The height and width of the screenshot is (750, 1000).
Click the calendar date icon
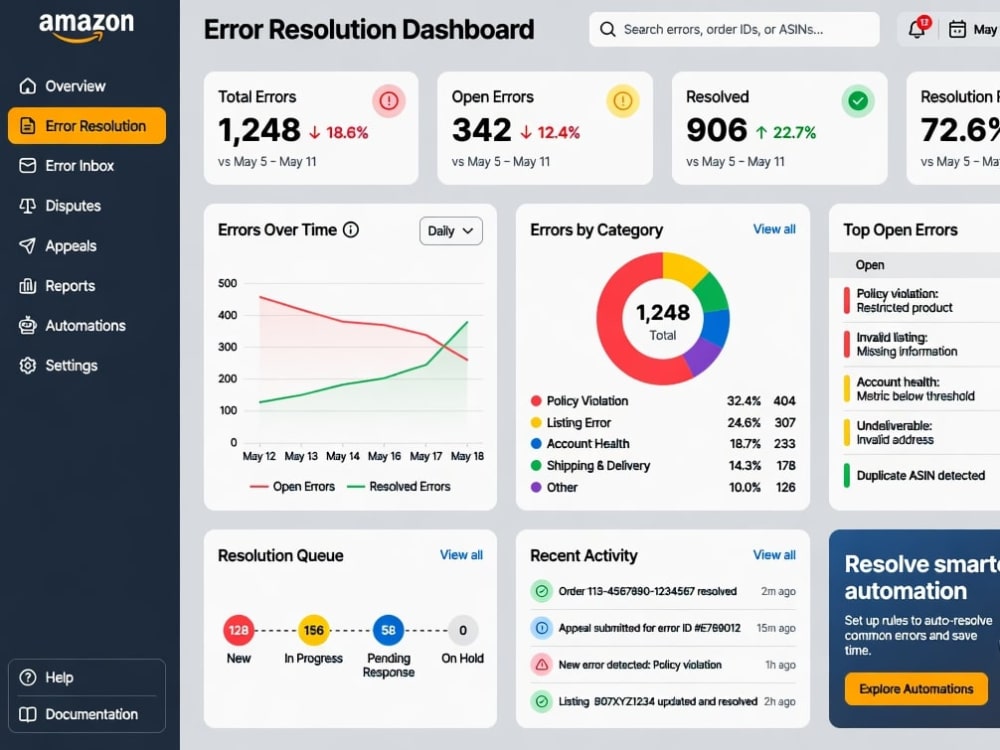point(957,29)
